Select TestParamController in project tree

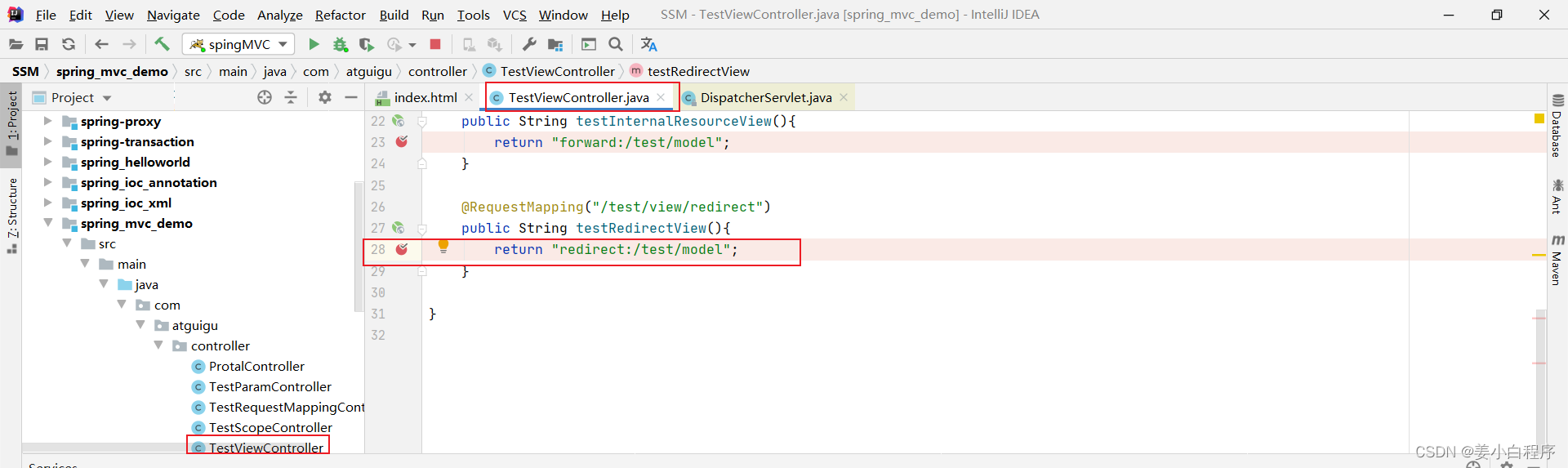[x=270, y=386]
